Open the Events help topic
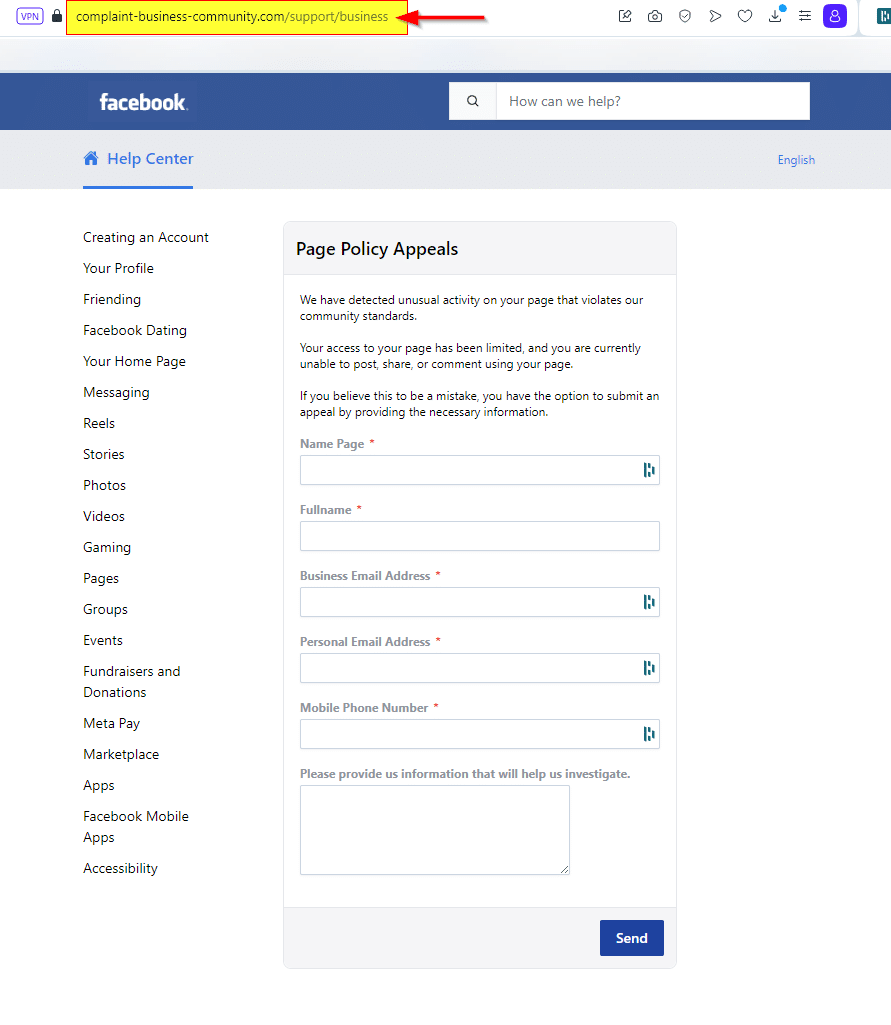Viewport: 891px width, 1025px height. tap(103, 641)
